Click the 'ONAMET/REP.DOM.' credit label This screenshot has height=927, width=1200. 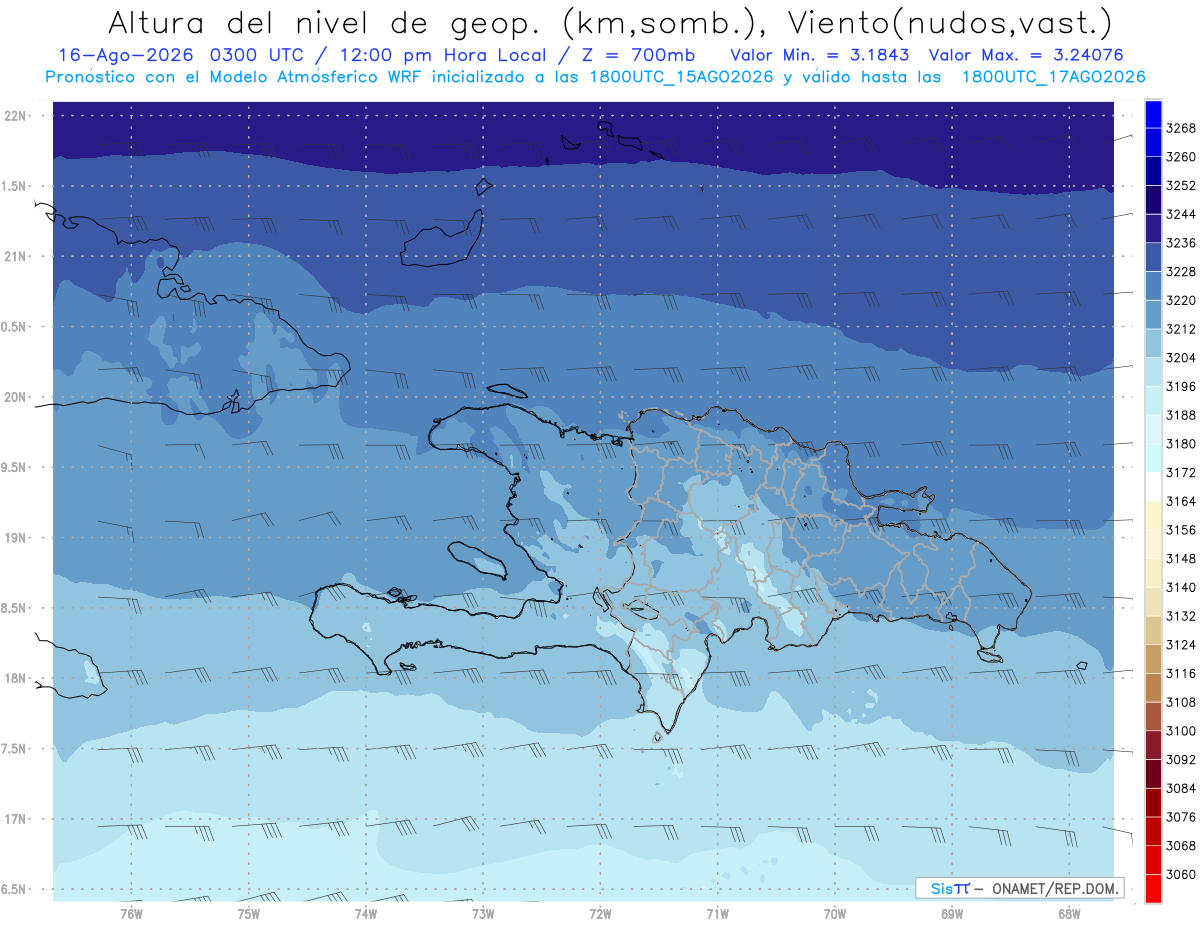pyautogui.click(x=1054, y=888)
